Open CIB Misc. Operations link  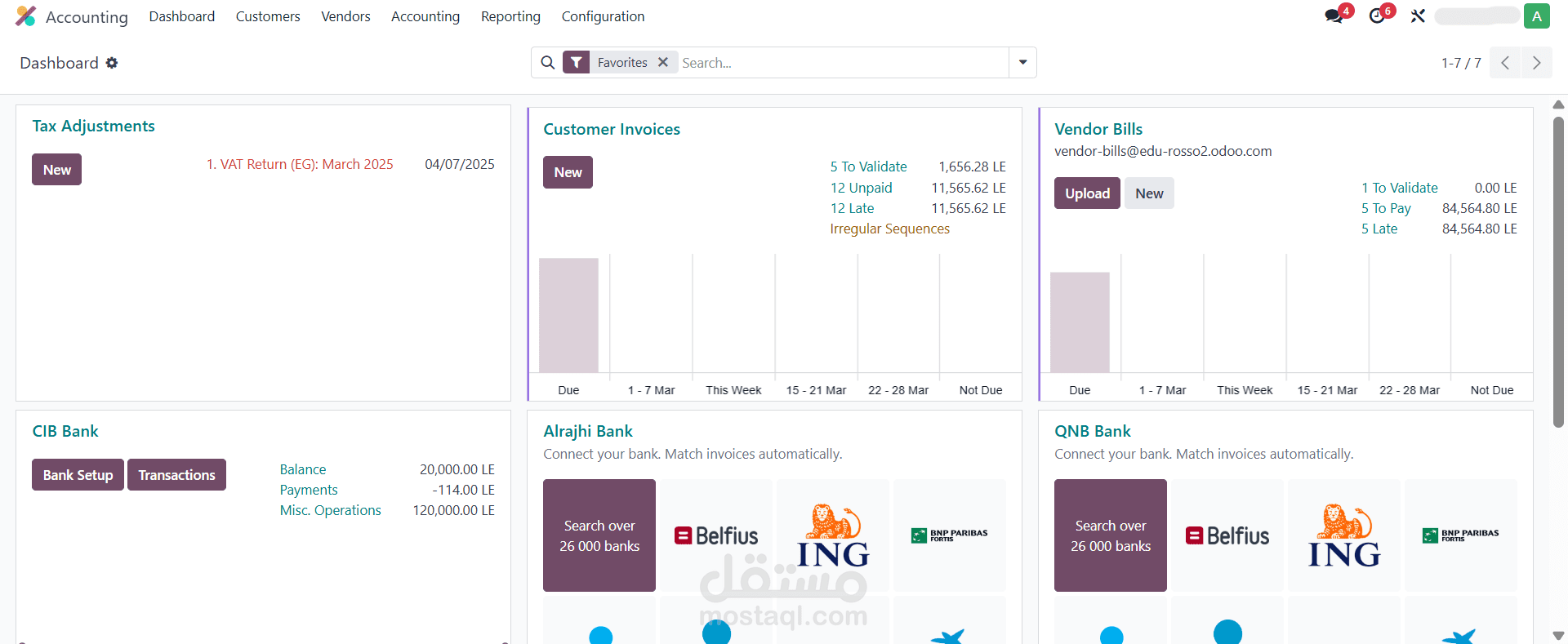[330, 510]
